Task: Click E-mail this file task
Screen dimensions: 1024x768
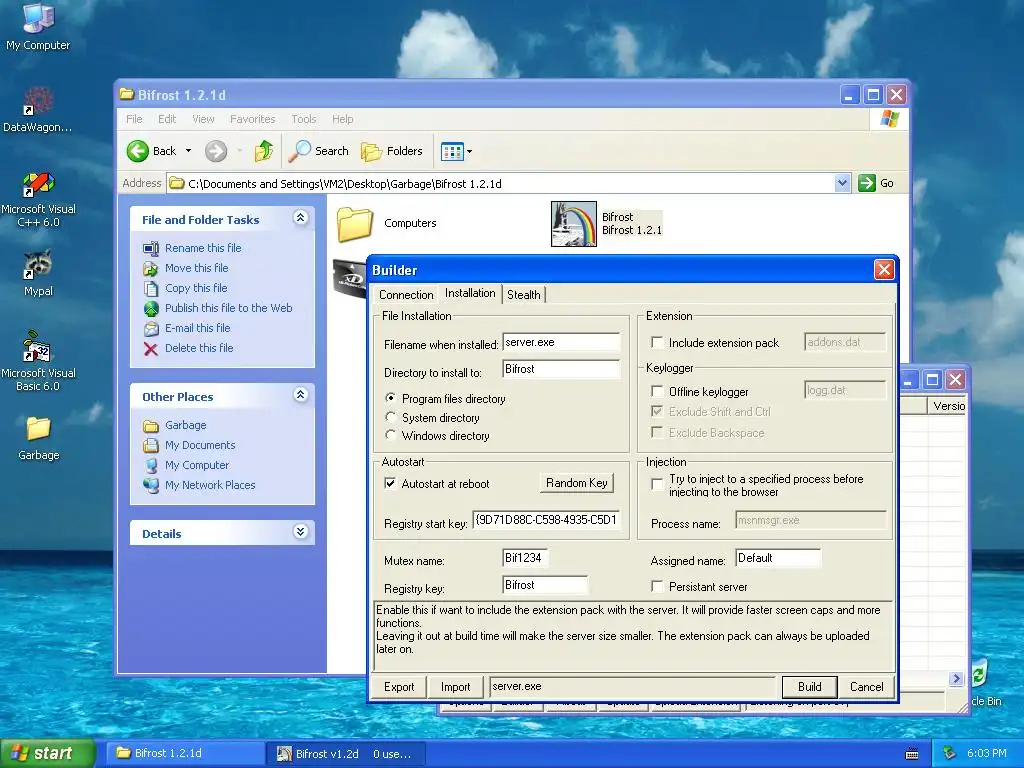Action: [x=197, y=328]
